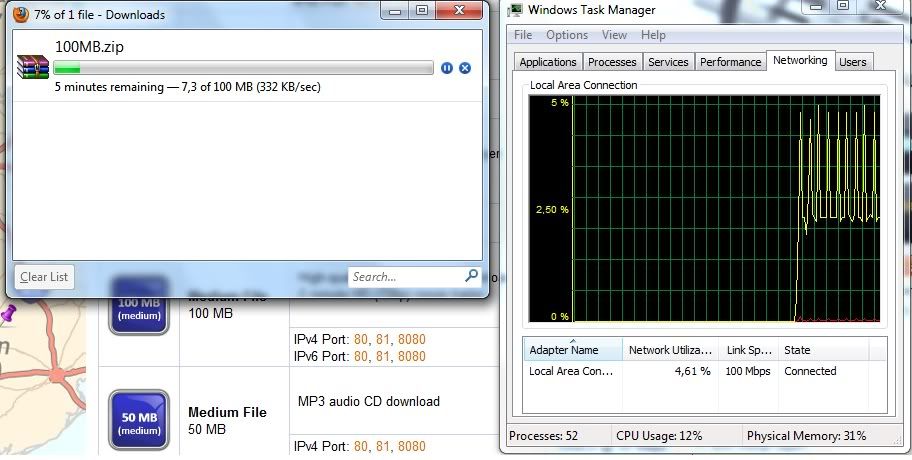Open IPv6 port 81 link for 100 MB file

click(x=382, y=356)
